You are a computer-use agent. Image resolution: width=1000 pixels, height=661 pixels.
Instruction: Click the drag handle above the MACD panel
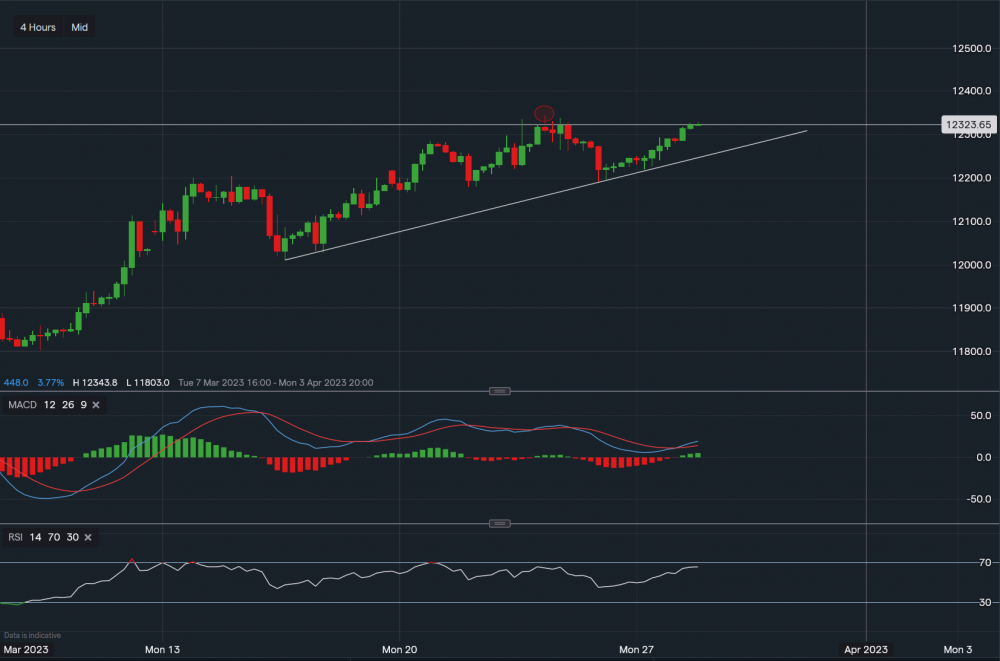pyautogui.click(x=500, y=391)
